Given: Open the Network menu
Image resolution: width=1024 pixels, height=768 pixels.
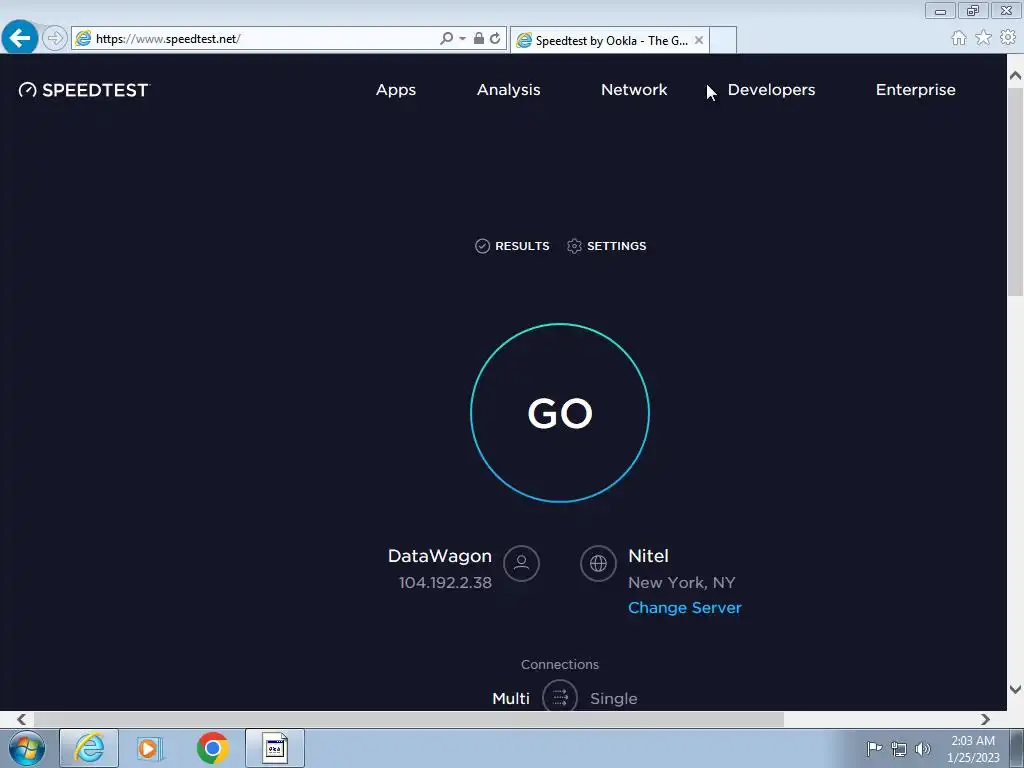Looking at the screenshot, I should [634, 89].
